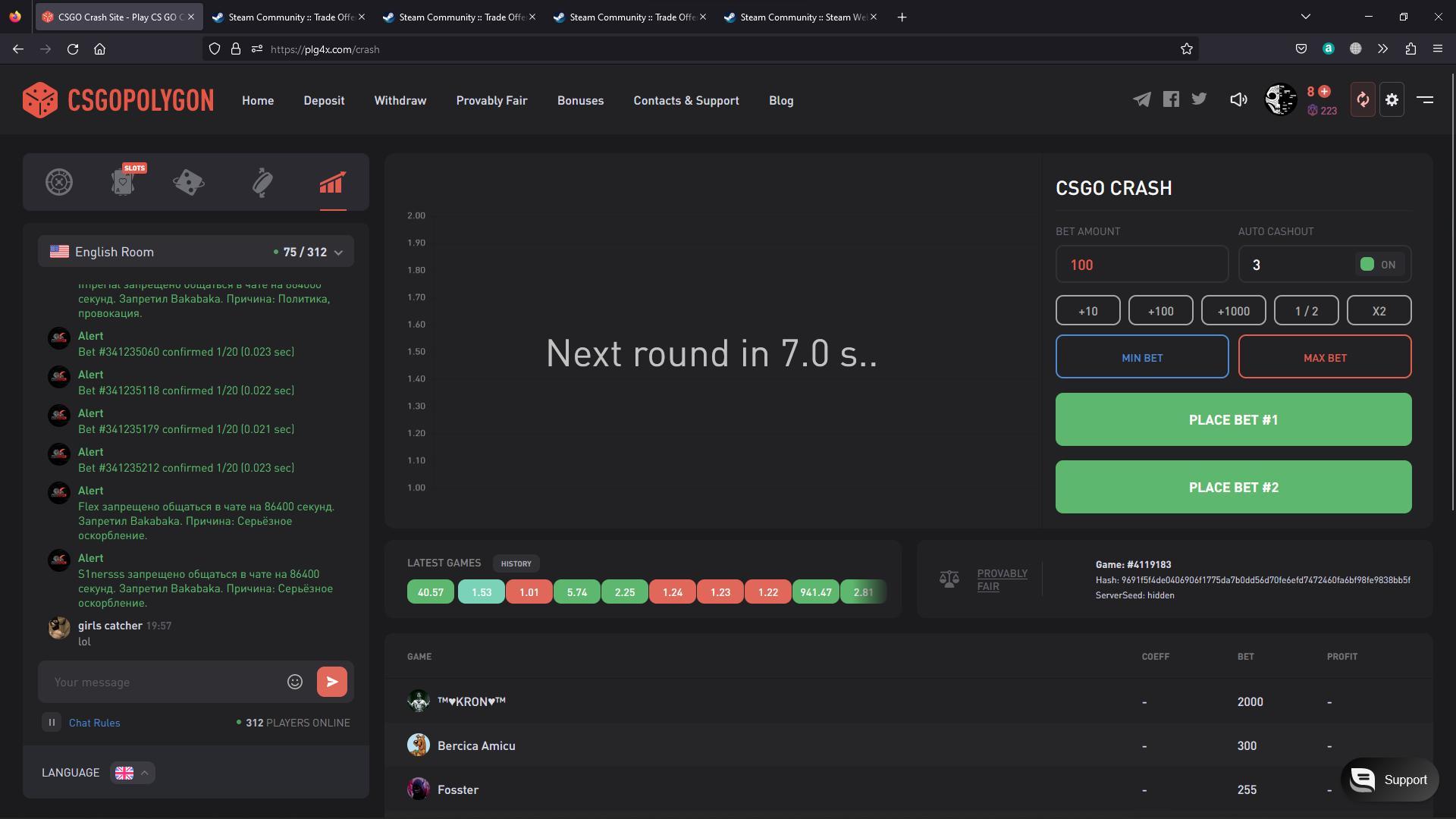Screen dimensions: 1456x819
Task: Mute site sound with speaker icon
Action: tap(1238, 99)
